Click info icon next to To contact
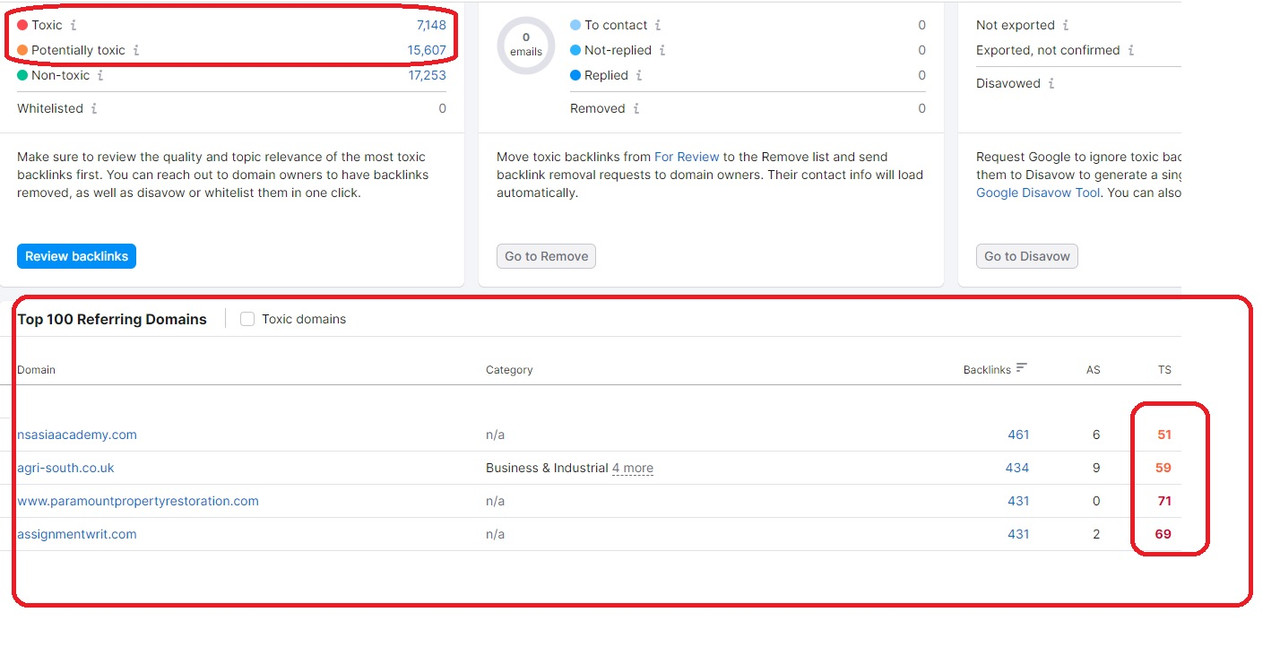Screen dimensions: 1280x645 click(x=658, y=25)
